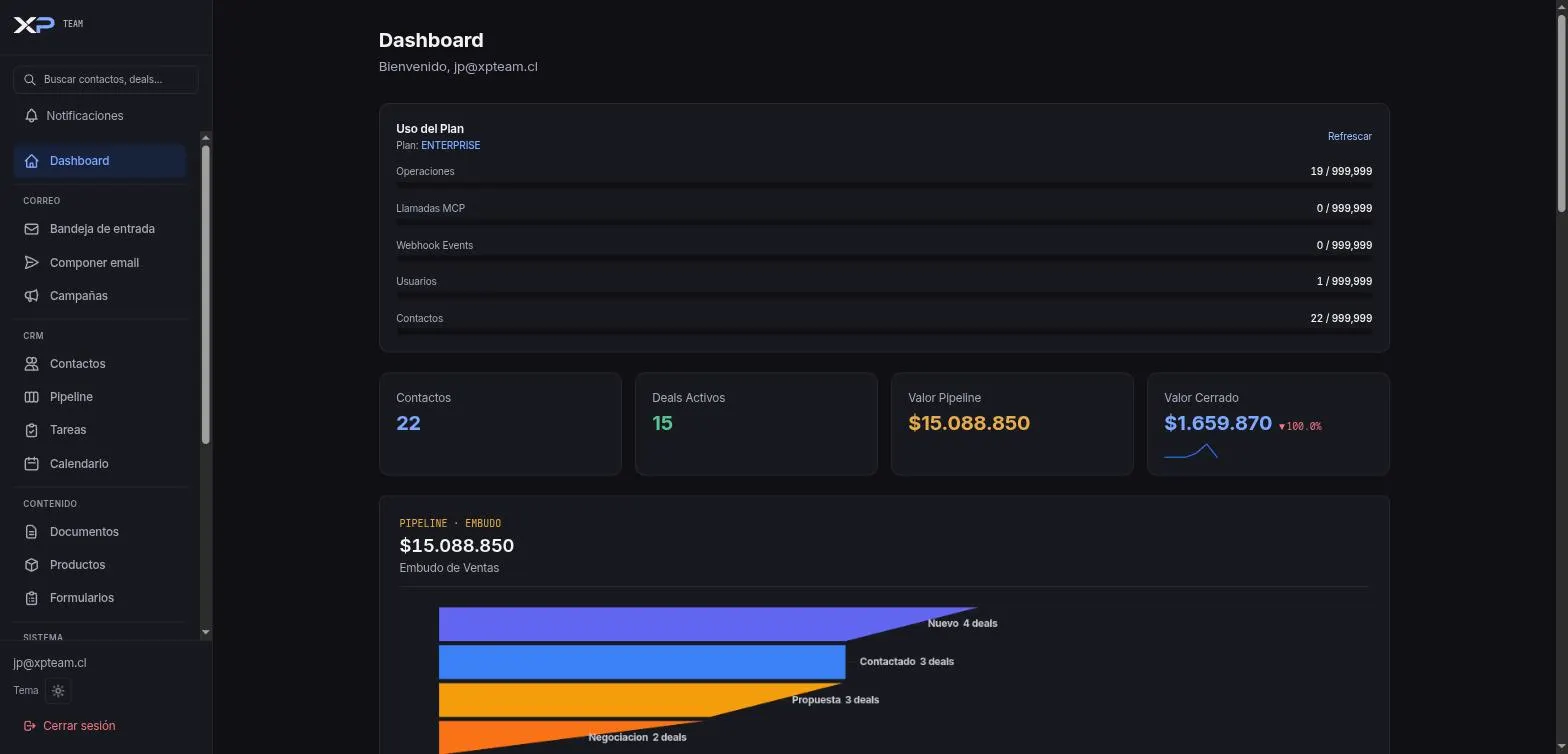Click the 'Negociacion 2 deals' label
Viewport: 1568px width, 754px height.
pos(637,737)
